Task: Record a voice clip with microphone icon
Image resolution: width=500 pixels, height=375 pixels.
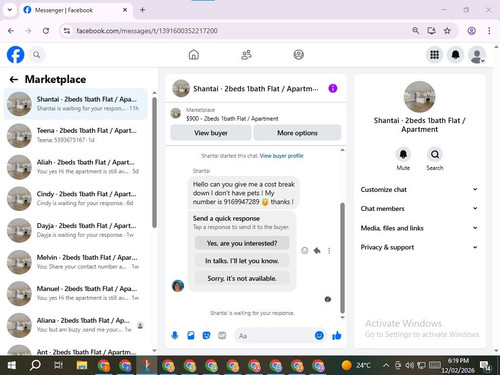Action: pyautogui.click(x=175, y=335)
